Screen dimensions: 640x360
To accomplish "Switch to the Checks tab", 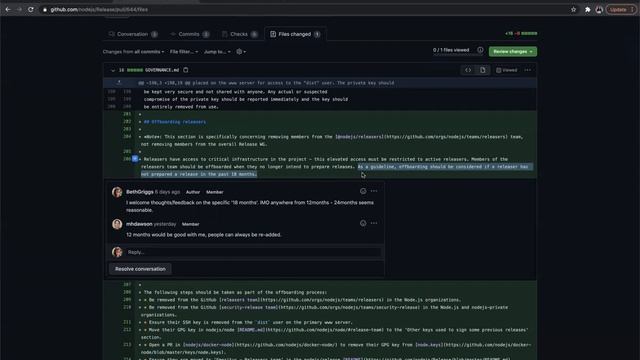I will (x=240, y=34).
